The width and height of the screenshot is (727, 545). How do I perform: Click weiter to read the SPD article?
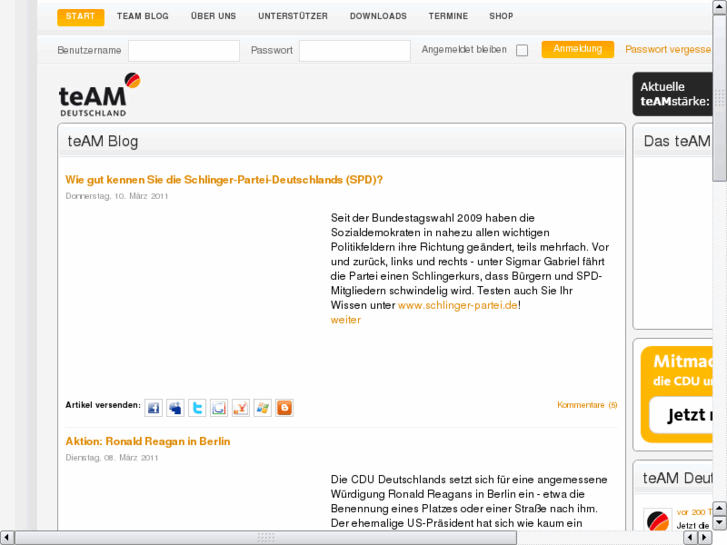coord(345,320)
